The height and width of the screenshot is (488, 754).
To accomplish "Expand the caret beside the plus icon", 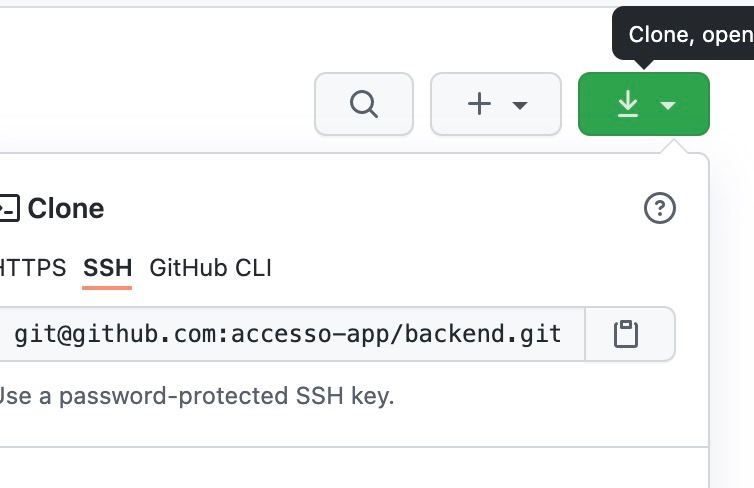I will point(520,105).
